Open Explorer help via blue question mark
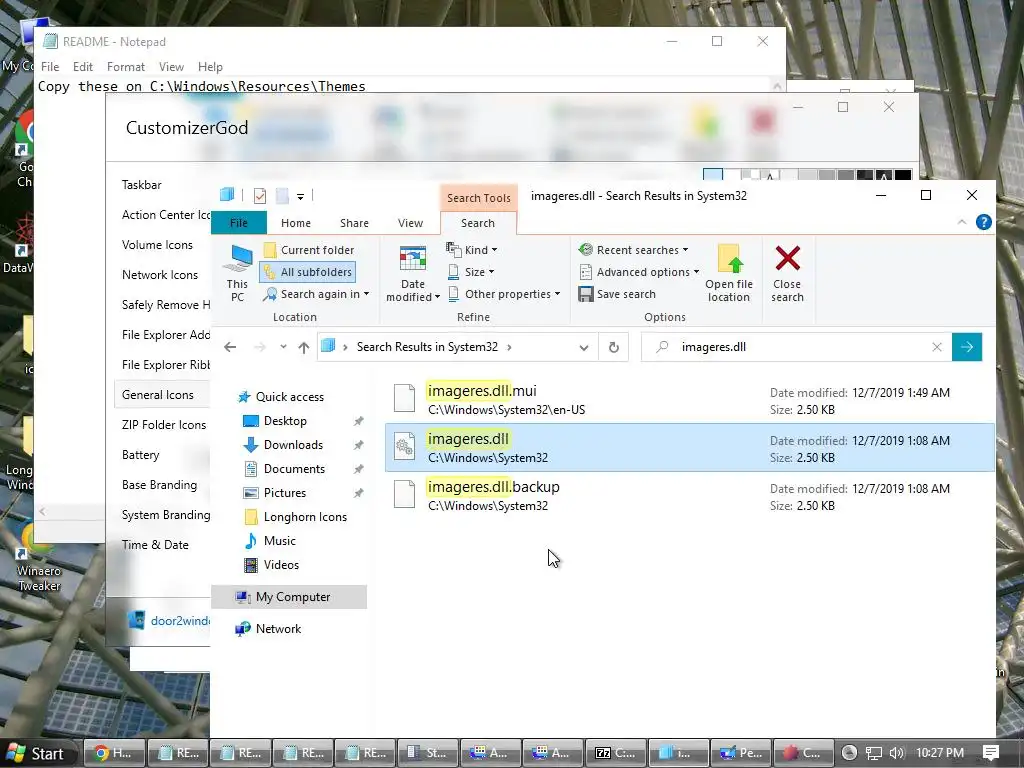The height and width of the screenshot is (768, 1024). point(984,222)
